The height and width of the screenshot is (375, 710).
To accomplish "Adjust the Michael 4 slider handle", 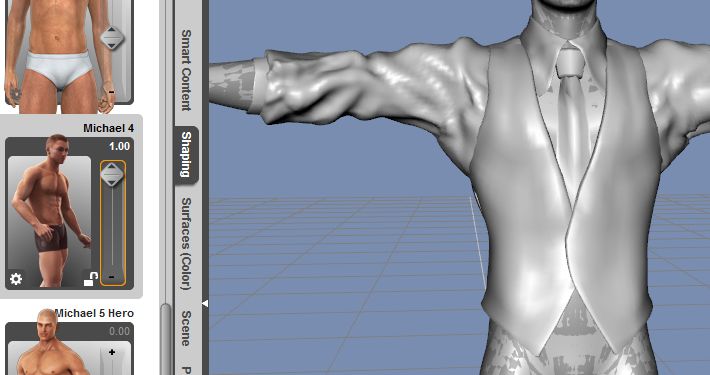I will [x=112, y=175].
